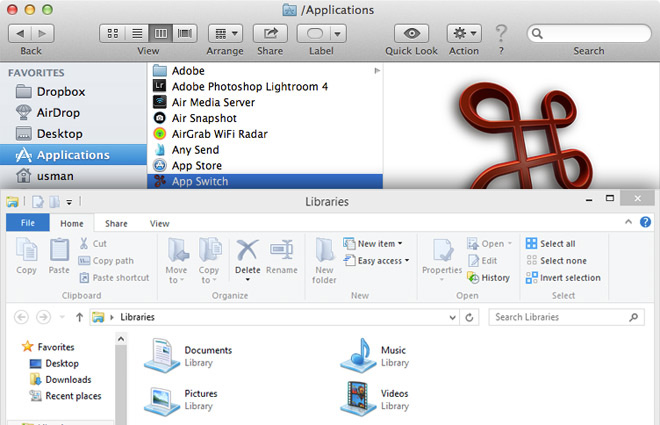Open the Arrange dropdown in Finder
The width and height of the screenshot is (660, 425).
[226, 34]
